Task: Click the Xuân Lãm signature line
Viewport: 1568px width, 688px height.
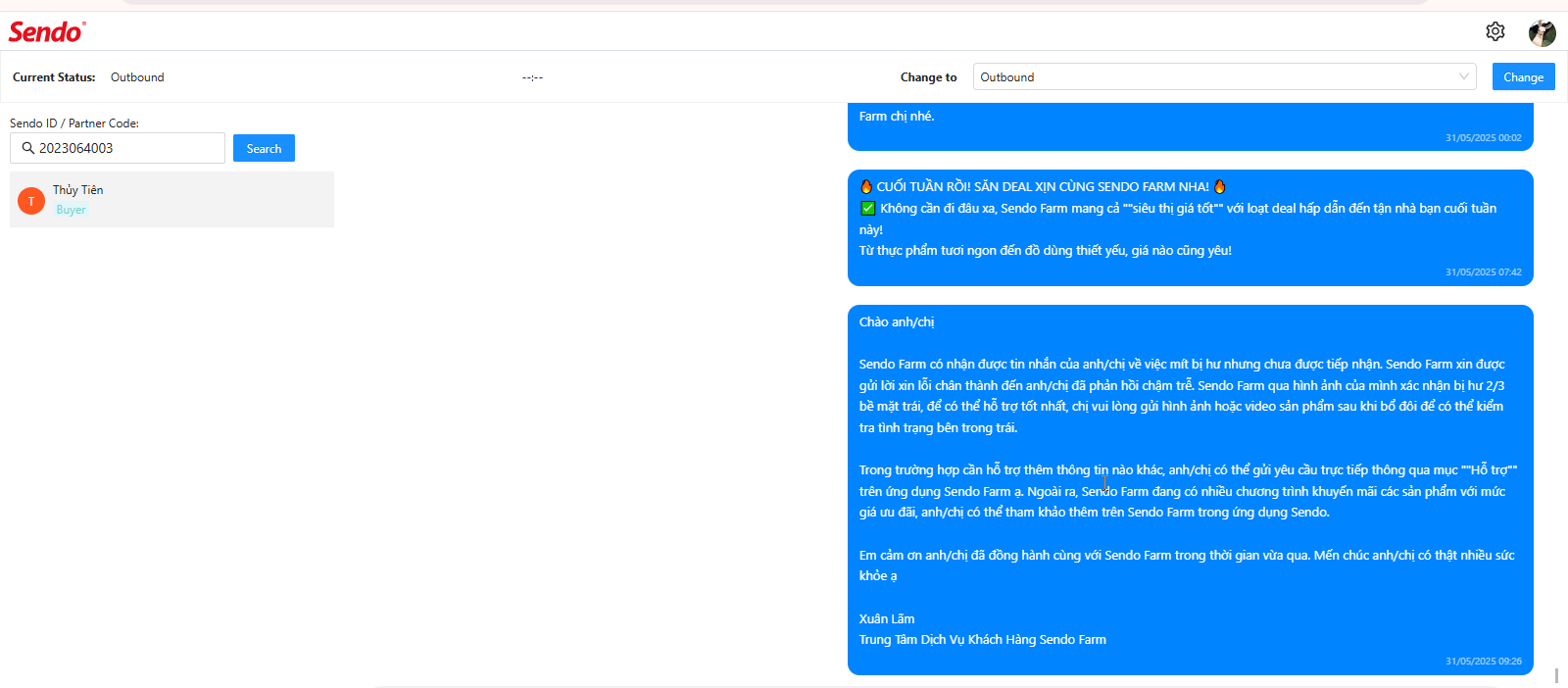Action: click(887, 618)
